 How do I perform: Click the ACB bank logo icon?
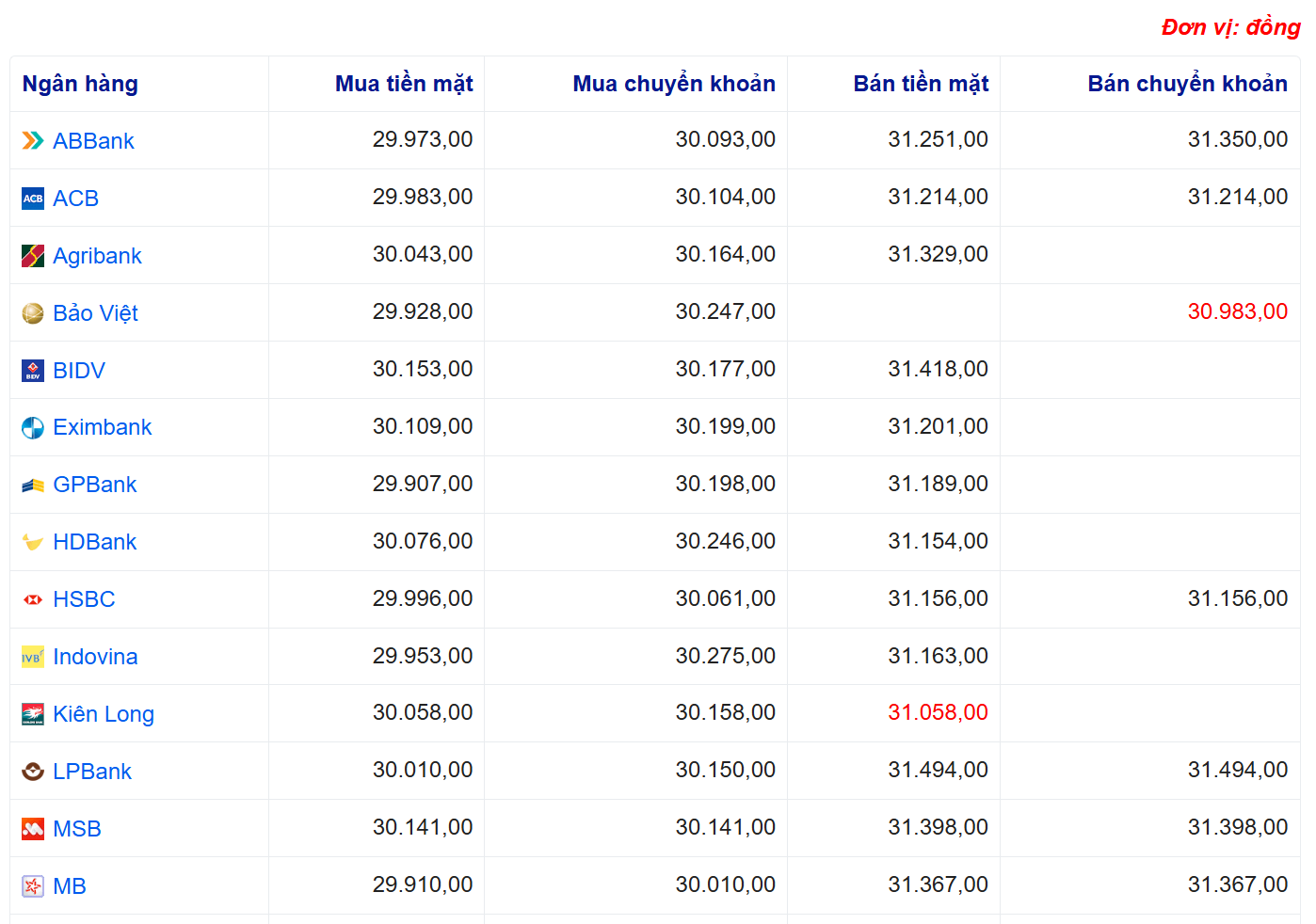pos(33,199)
